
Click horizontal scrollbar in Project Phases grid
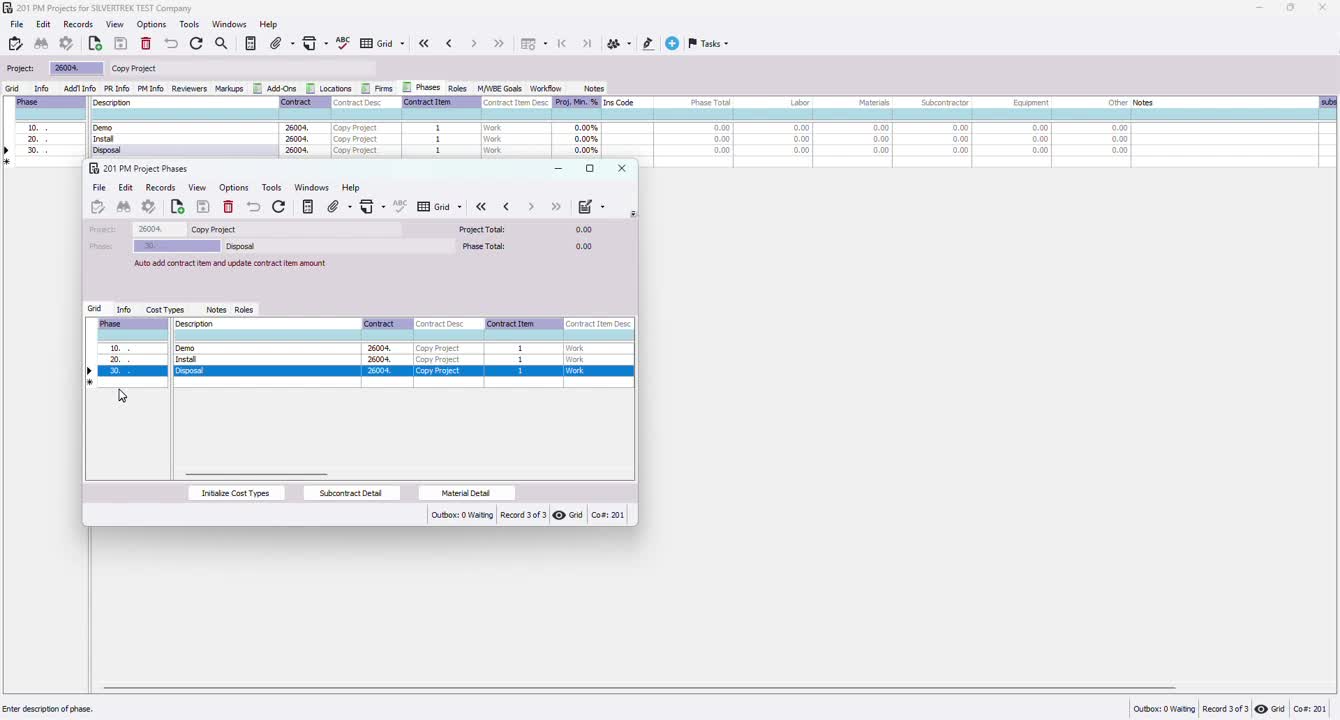pos(257,475)
